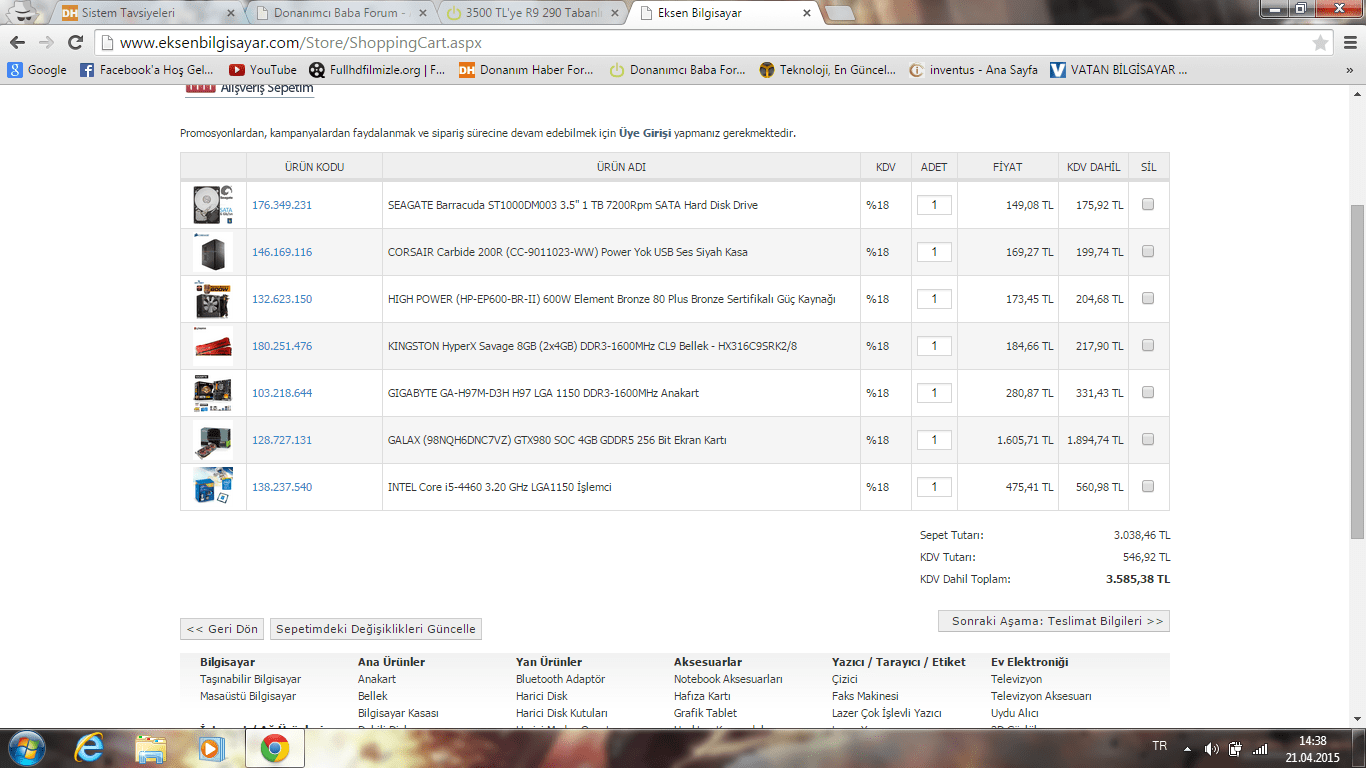Open the Teknoloji, En Güncel... bookmark
Viewport: 1366px width, 768px height.
[x=828, y=70]
